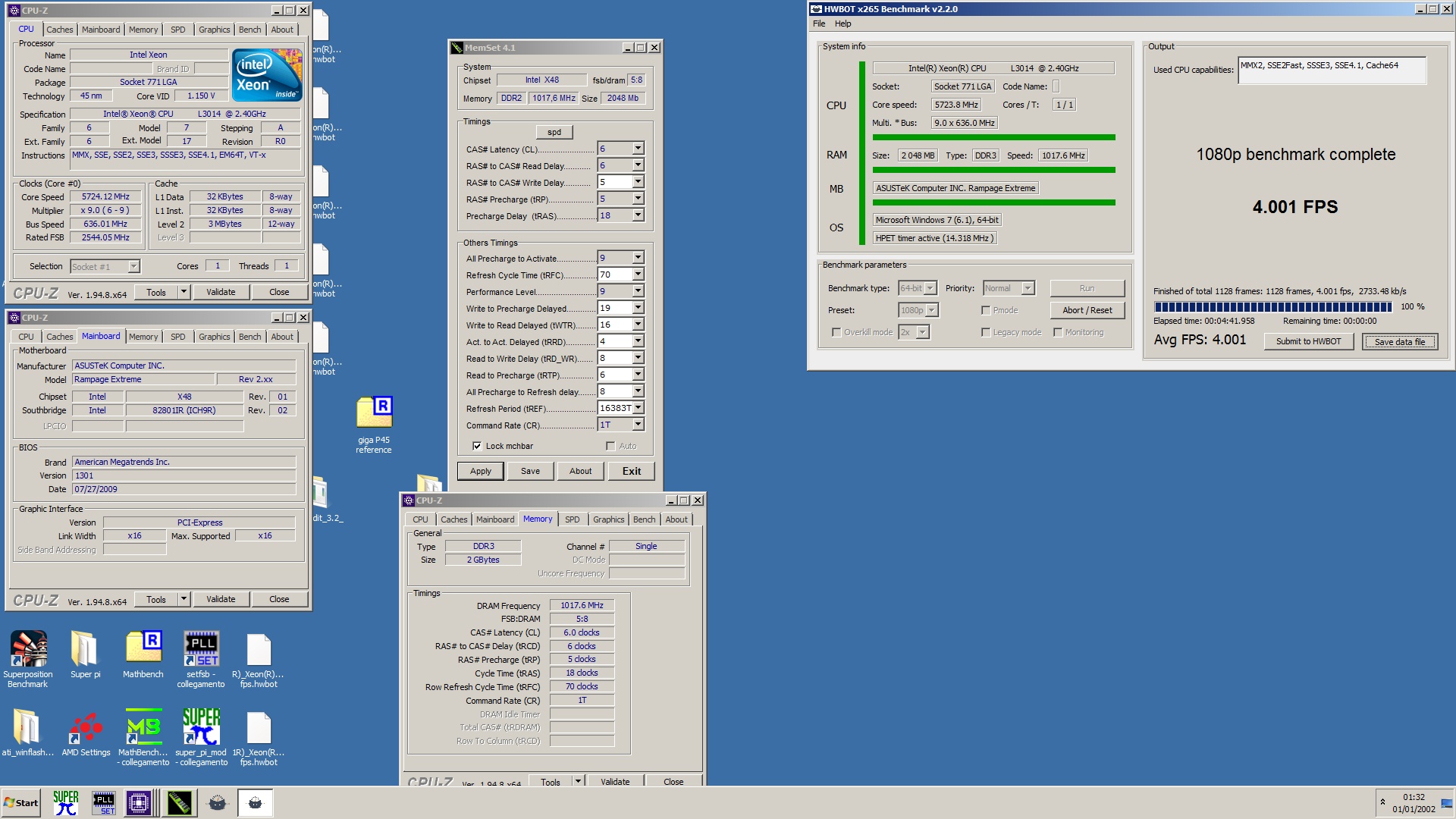Click benchmark progress bar at 100%
Screen dimensions: 1456x819
pyautogui.click(x=1273, y=307)
